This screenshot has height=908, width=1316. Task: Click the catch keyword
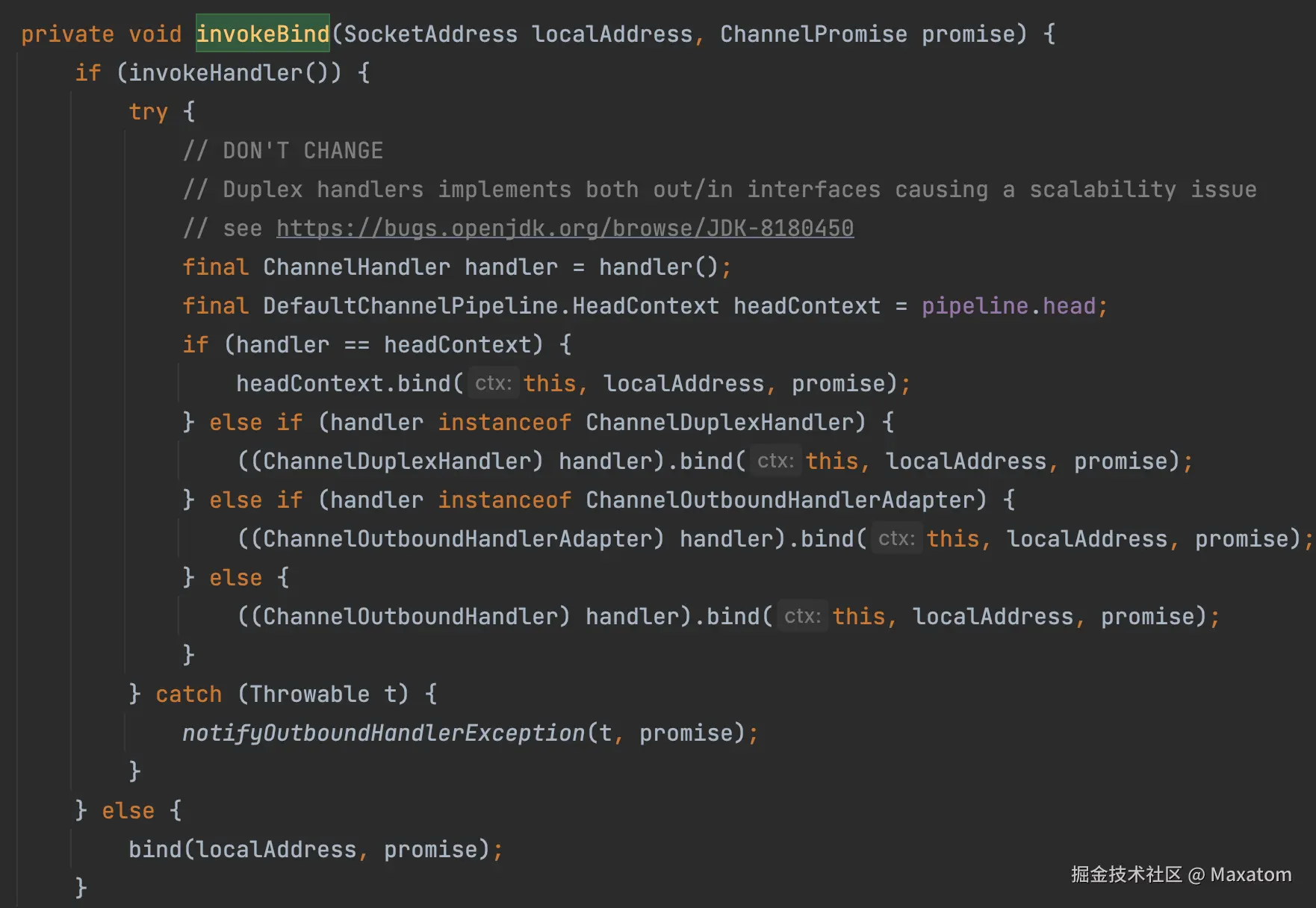pyautogui.click(x=188, y=694)
